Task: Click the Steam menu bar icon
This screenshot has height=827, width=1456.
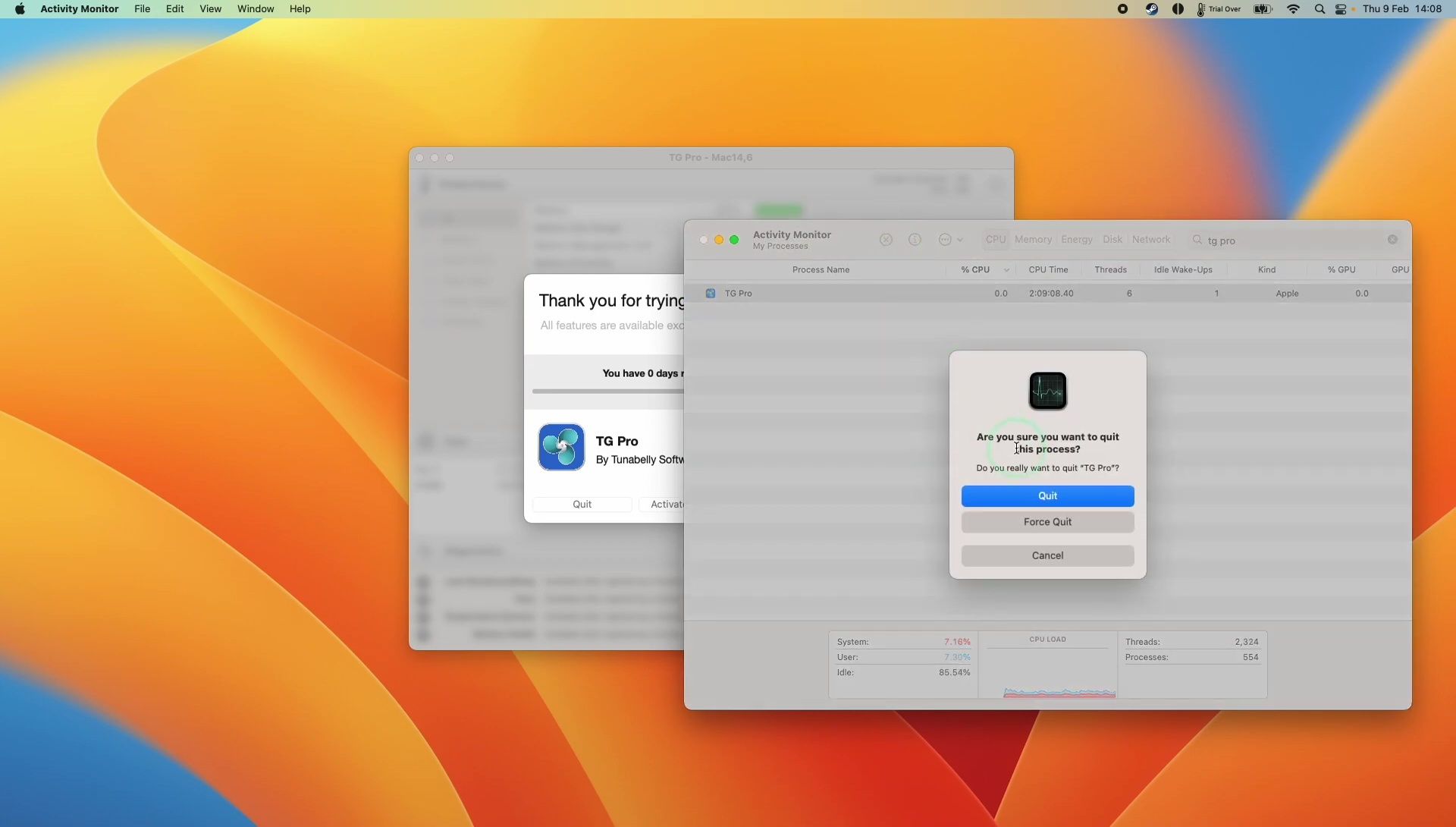Action: point(1151,9)
